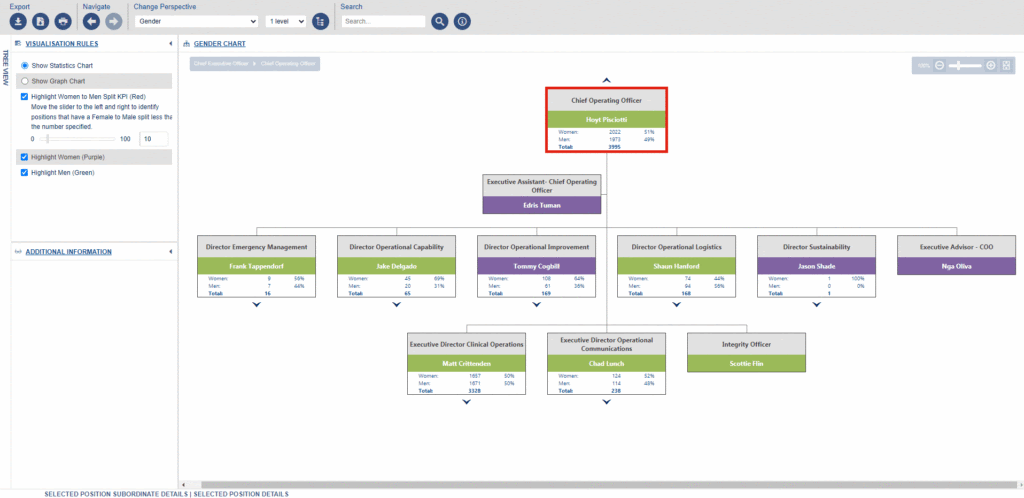Expand chevron below Director Operational Improvement

click(x=536, y=305)
